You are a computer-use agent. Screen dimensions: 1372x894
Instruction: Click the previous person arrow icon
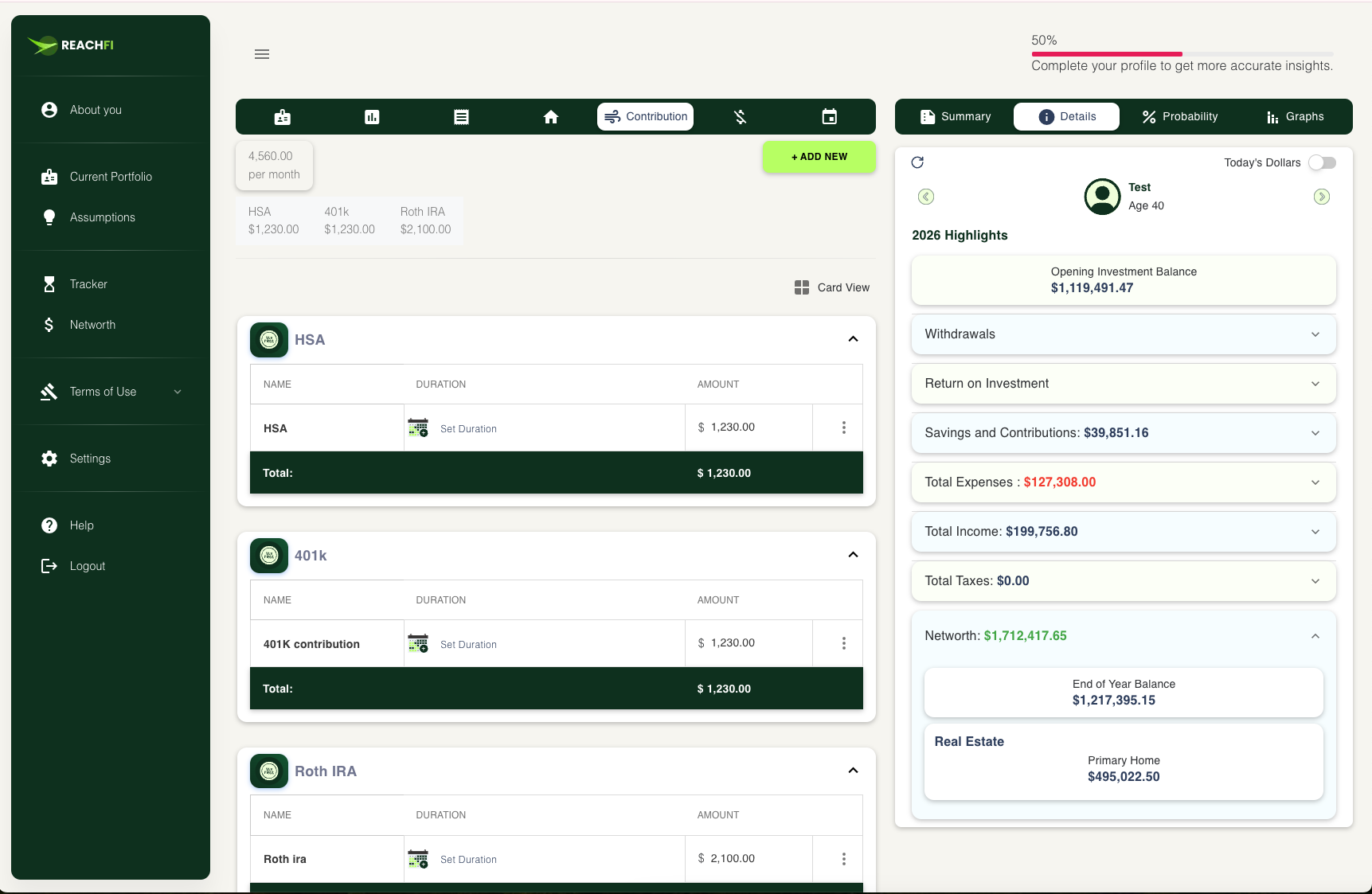coord(926,197)
